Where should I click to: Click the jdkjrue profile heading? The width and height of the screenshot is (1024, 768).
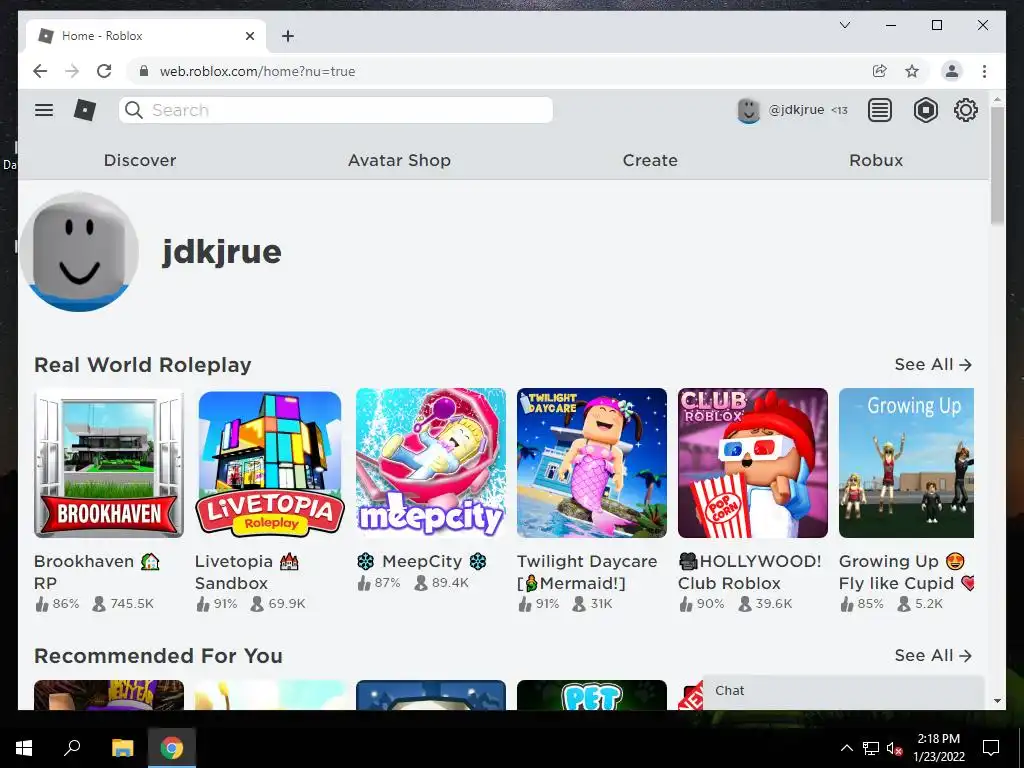pos(222,251)
